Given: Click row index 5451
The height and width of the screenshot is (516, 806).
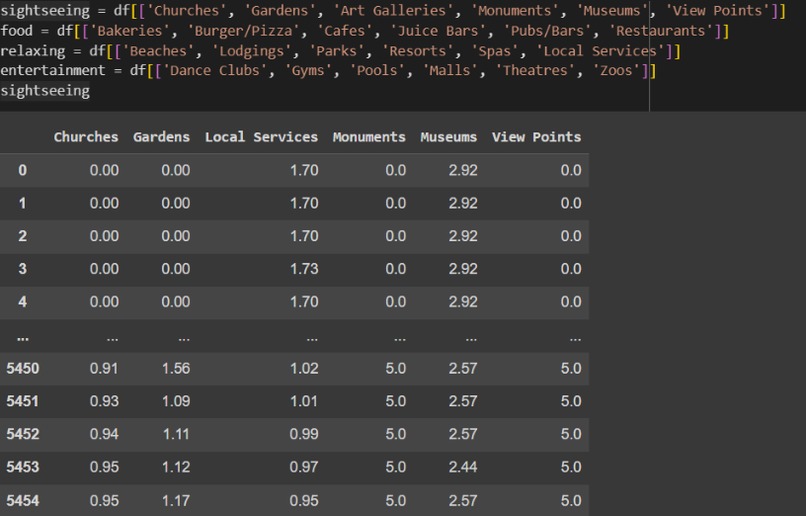Looking at the screenshot, I should (23, 401).
